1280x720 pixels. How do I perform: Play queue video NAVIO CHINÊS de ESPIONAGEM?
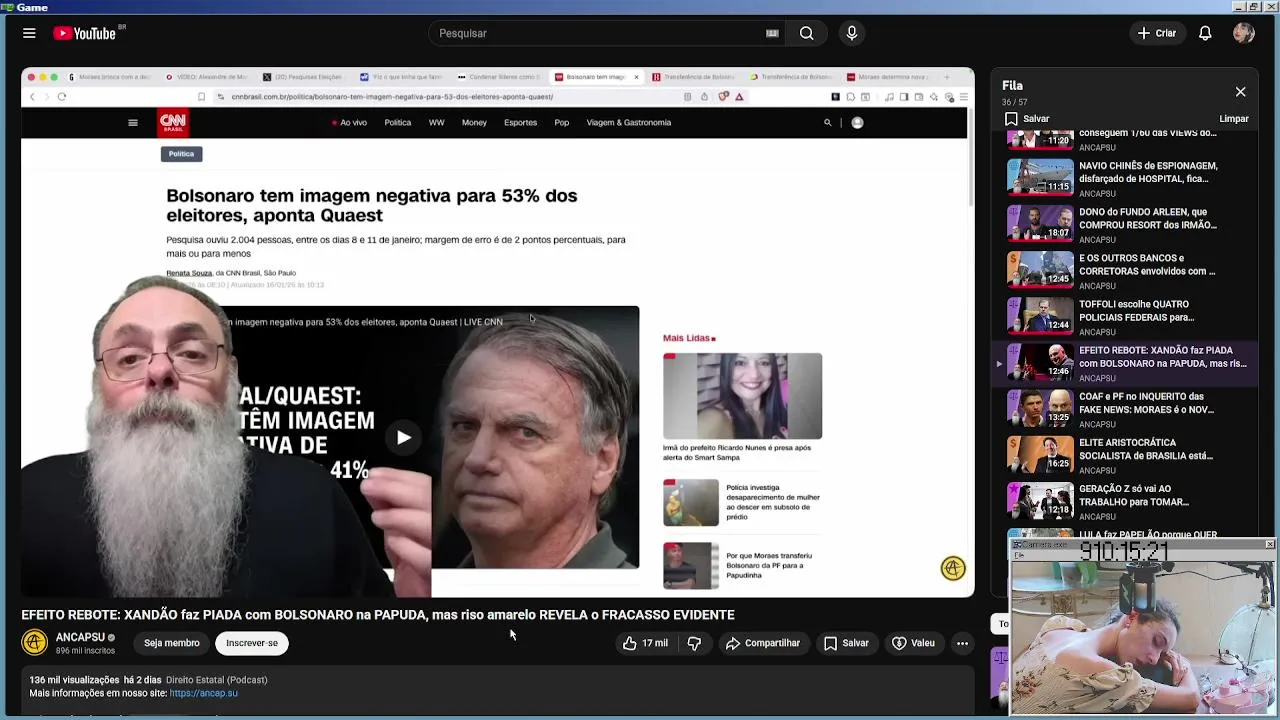pyautogui.click(x=1125, y=178)
